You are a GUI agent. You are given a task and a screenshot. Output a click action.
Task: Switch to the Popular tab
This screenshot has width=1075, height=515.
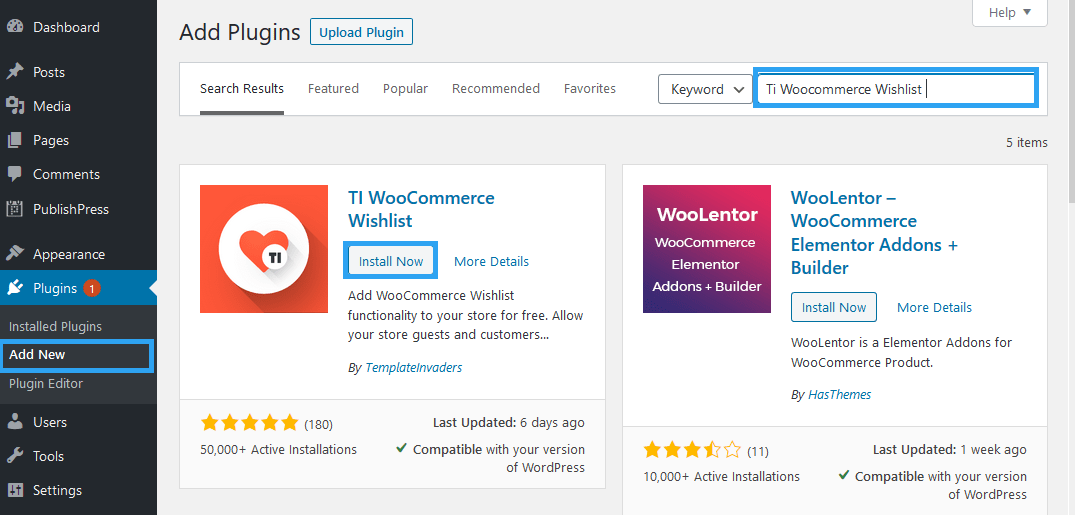click(x=405, y=88)
